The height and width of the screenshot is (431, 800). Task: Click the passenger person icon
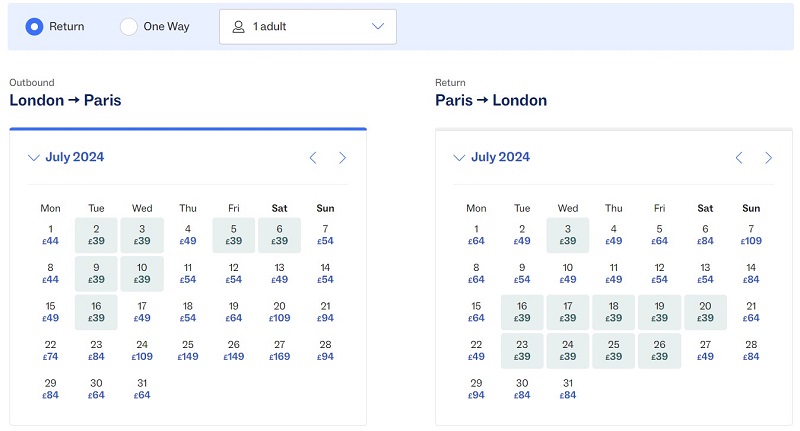coord(238,27)
